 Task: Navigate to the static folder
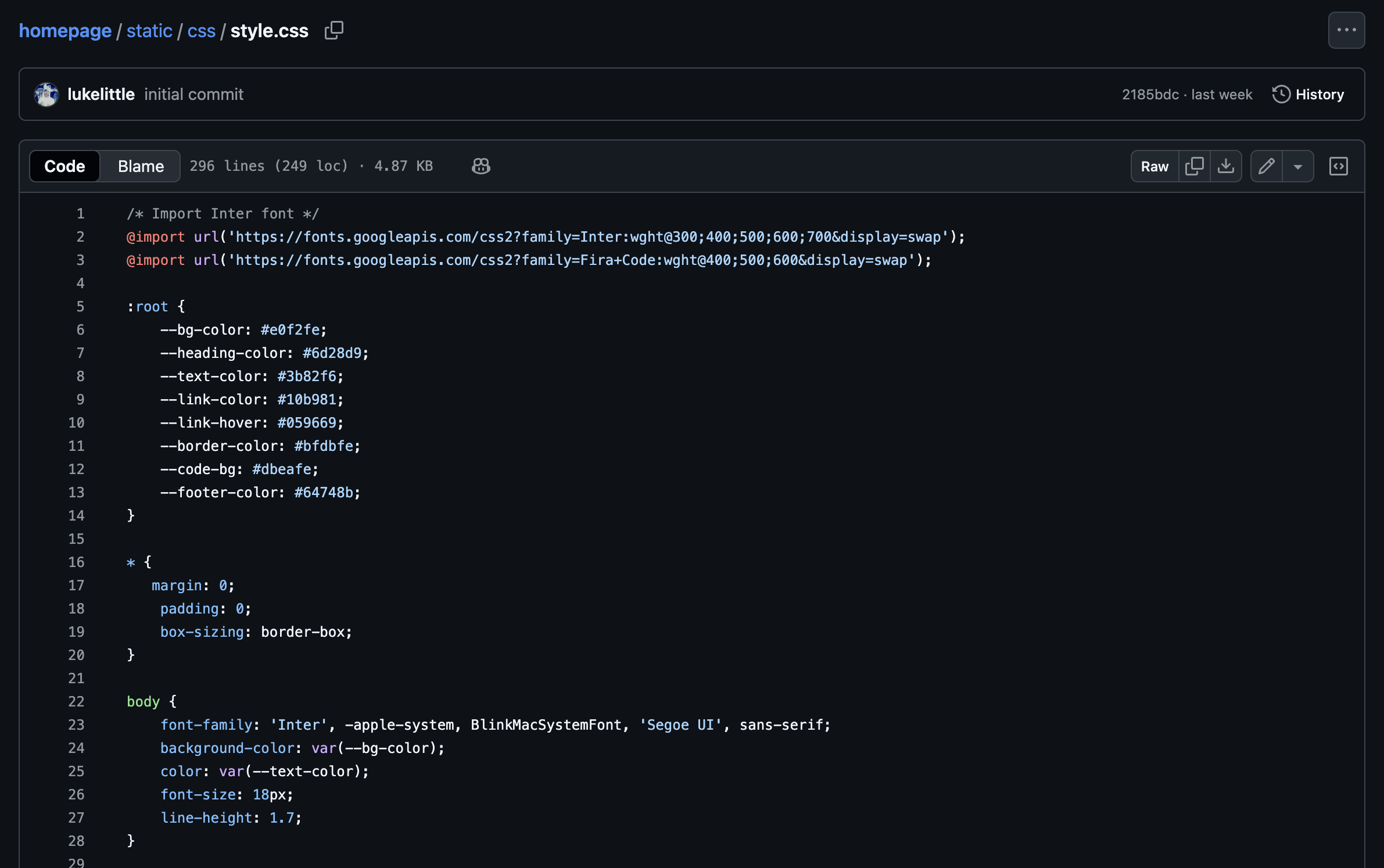click(x=149, y=30)
